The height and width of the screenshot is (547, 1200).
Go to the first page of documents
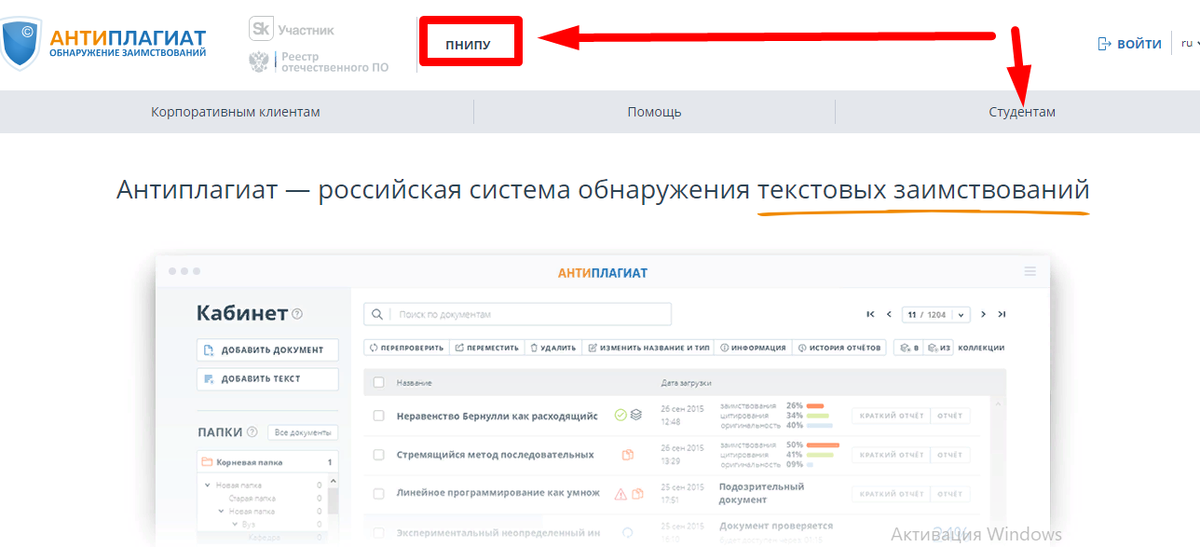[x=870, y=314]
